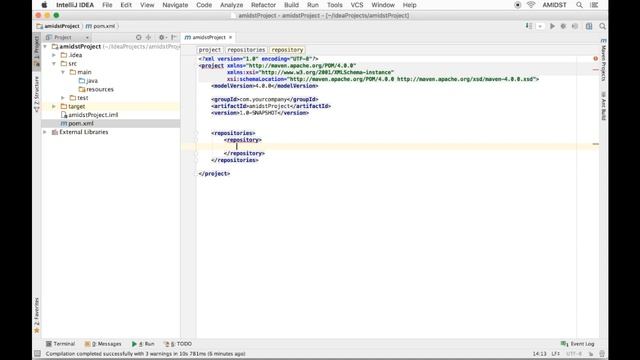Open Spotlight search in macOS menu bar

tap(579, 5)
